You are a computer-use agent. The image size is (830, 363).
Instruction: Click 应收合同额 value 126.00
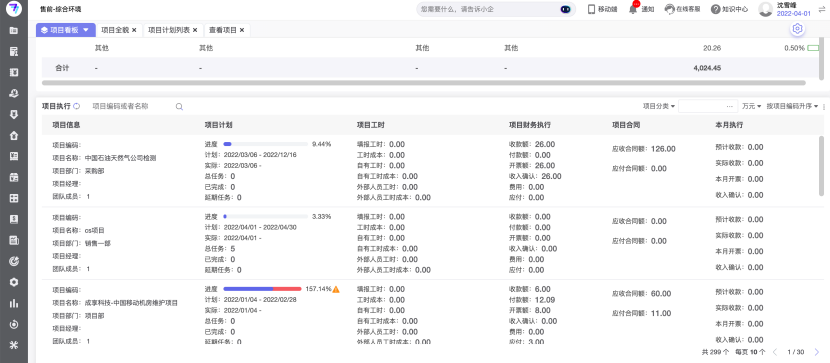click(x=663, y=149)
